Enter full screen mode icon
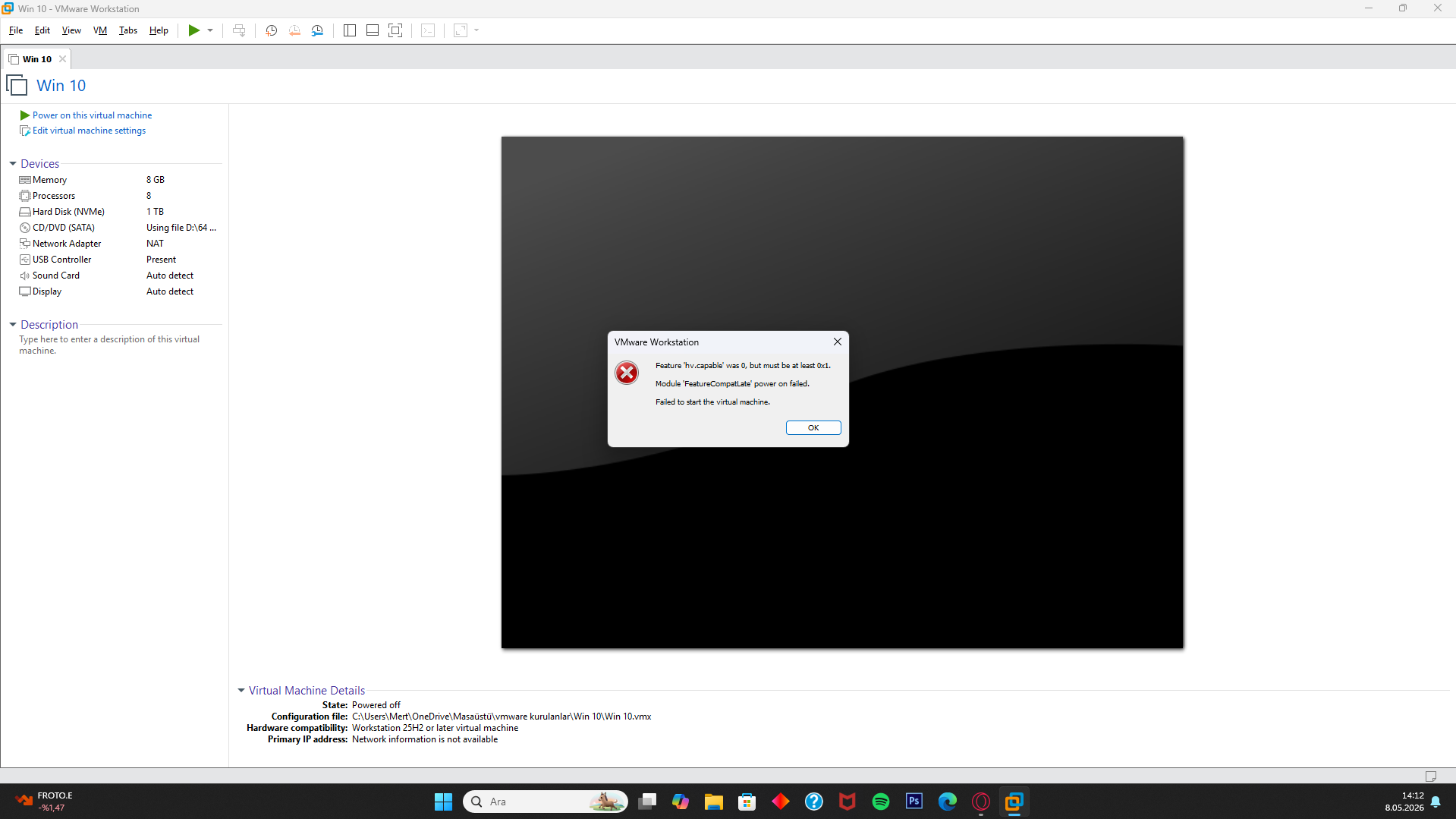Image resolution: width=1456 pixels, height=819 pixels. click(x=395, y=30)
